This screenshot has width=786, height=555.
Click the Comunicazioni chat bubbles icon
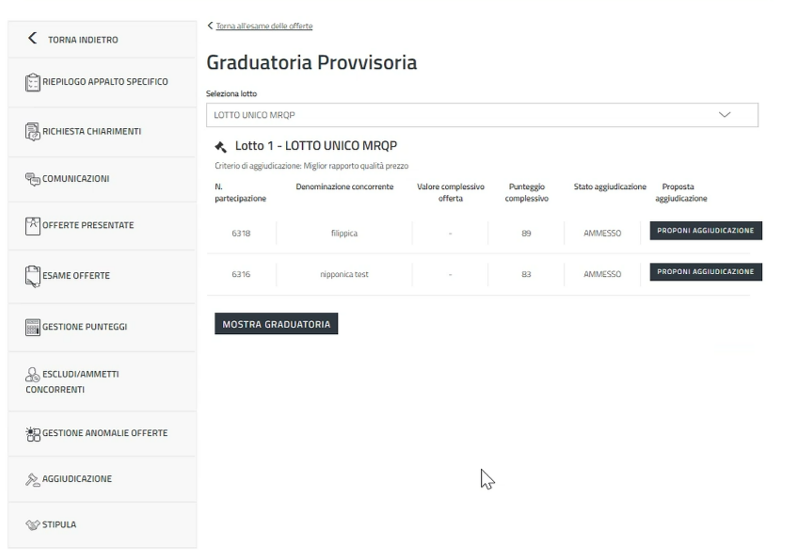[32, 179]
